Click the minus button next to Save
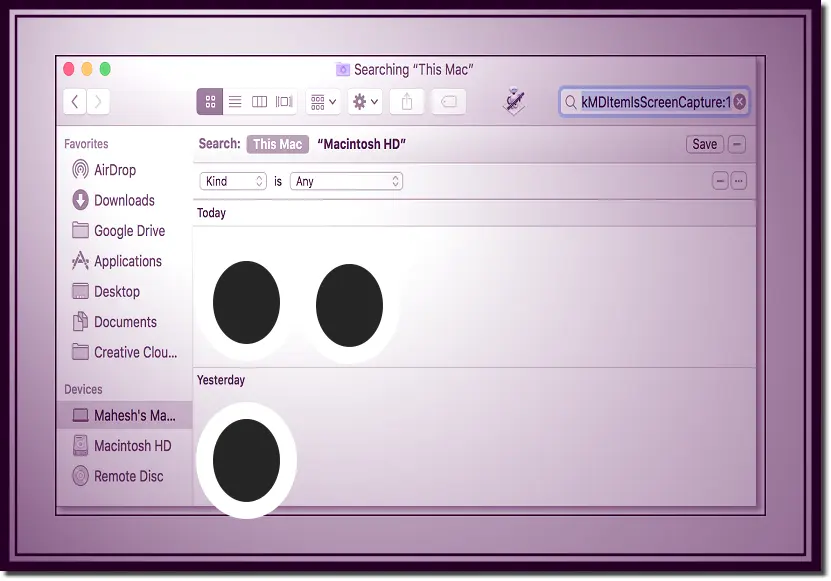This screenshot has height=581, width=831. pos(737,144)
